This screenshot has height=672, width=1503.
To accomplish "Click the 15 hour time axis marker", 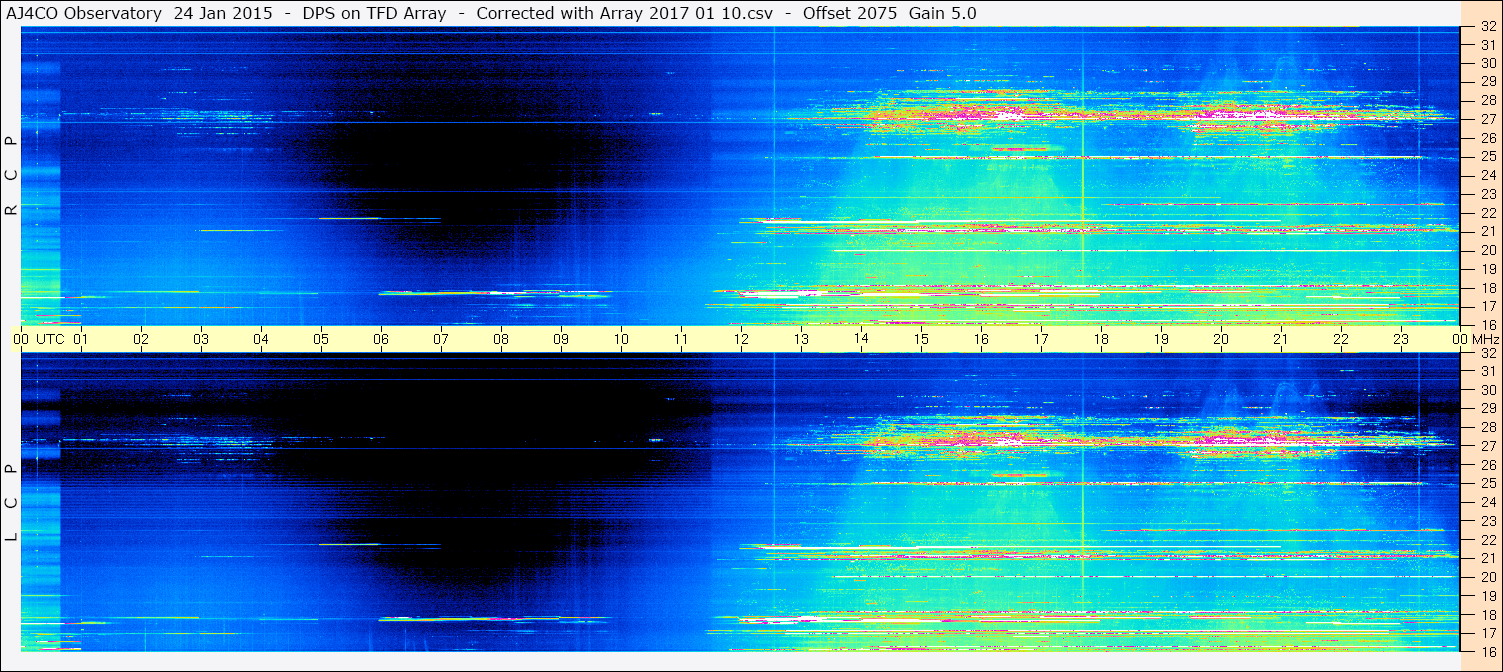I will 921,339.
